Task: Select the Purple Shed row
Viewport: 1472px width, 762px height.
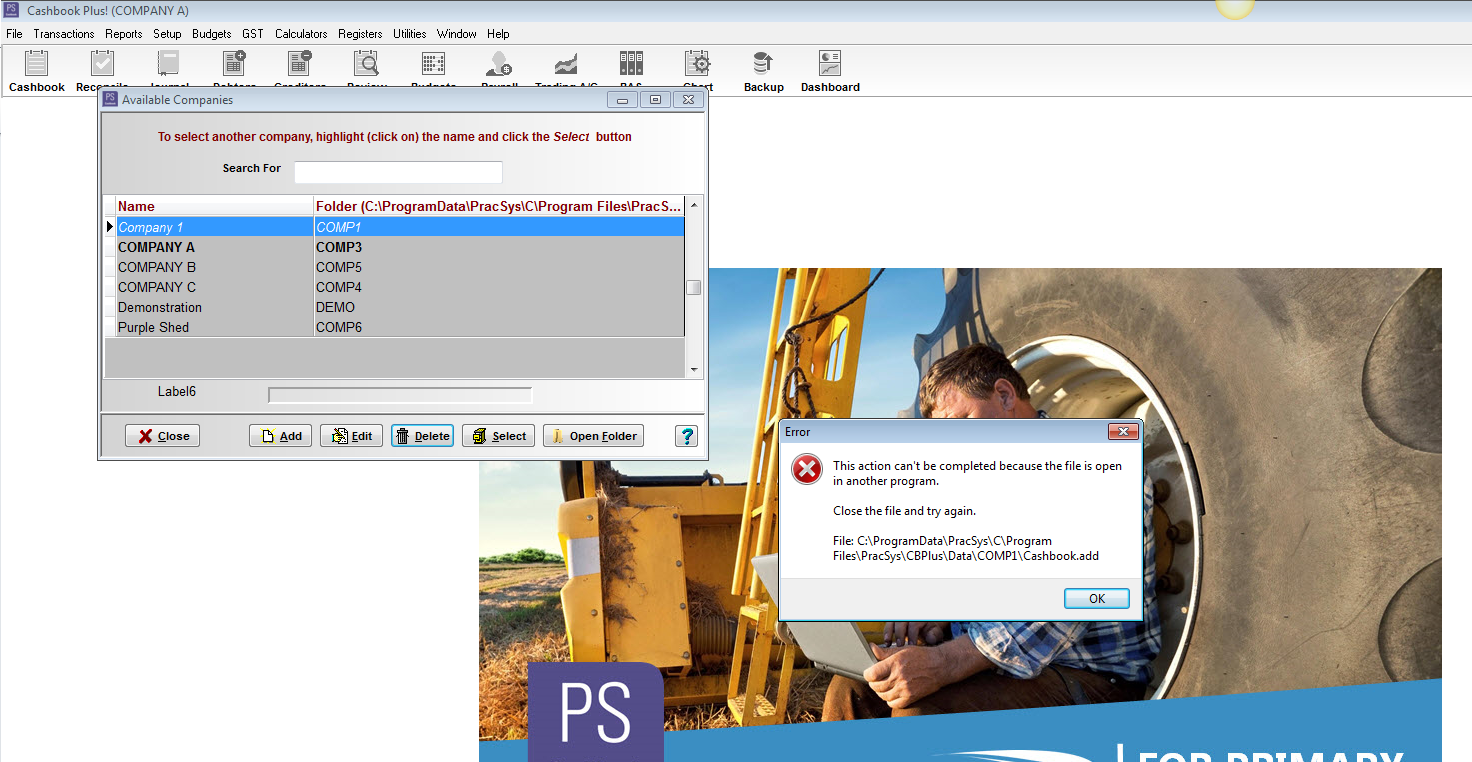Action: tap(394, 327)
